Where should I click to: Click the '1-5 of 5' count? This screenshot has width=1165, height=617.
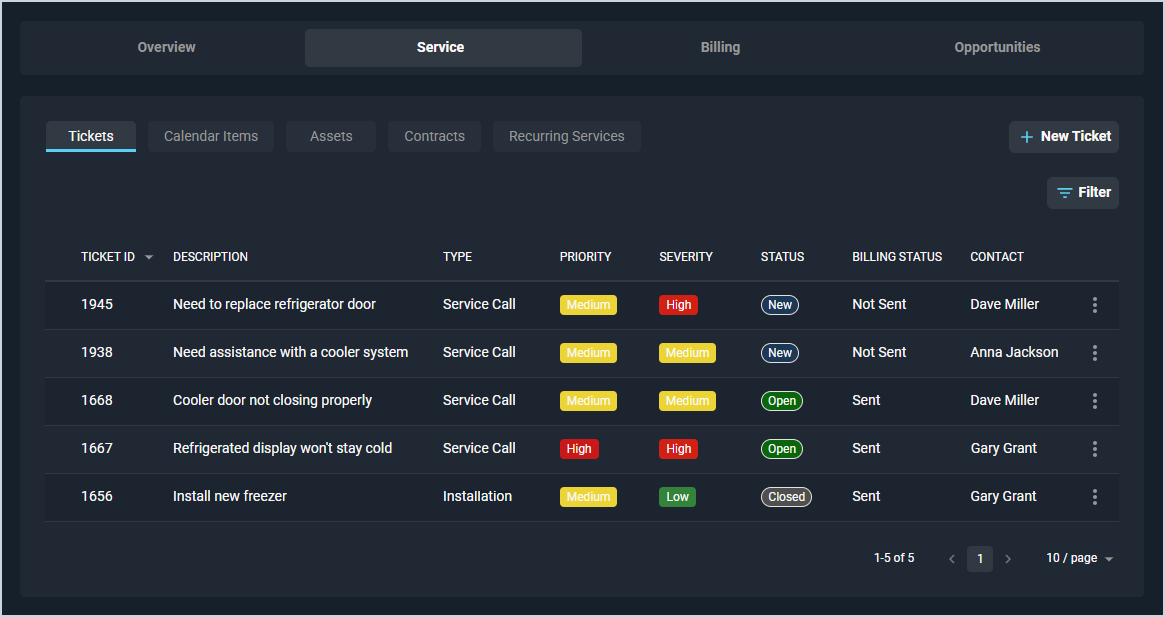[x=894, y=558]
